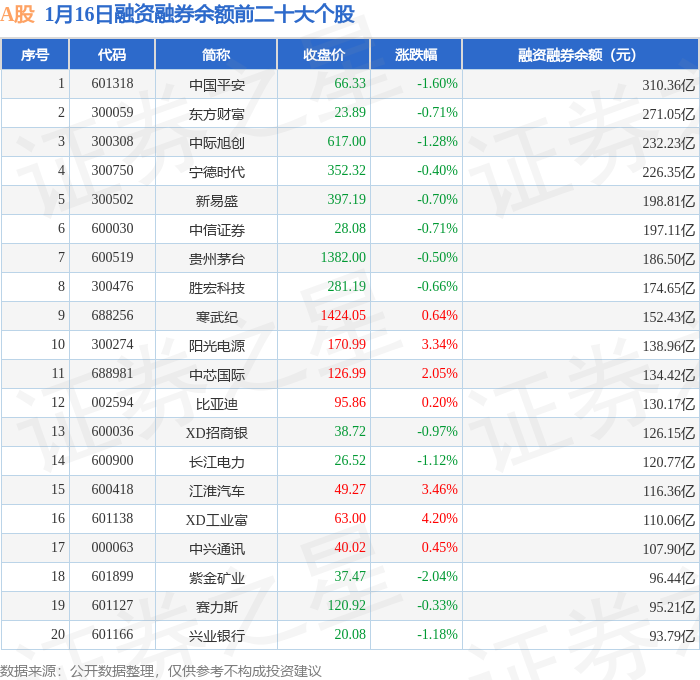Click stock code 600519
Viewport: 700px width, 680px height.
[112, 258]
